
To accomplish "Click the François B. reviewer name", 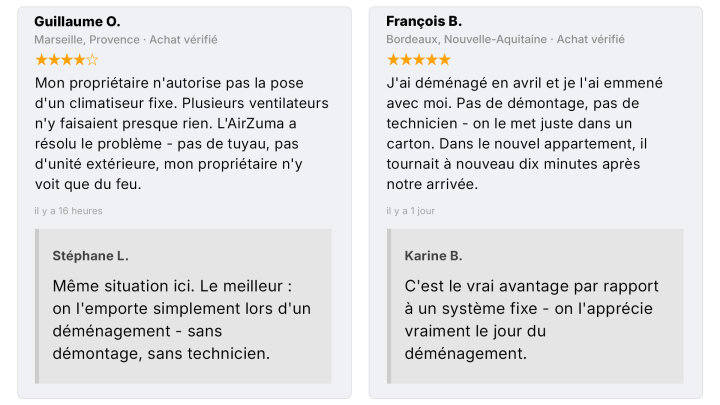I will tap(424, 21).
